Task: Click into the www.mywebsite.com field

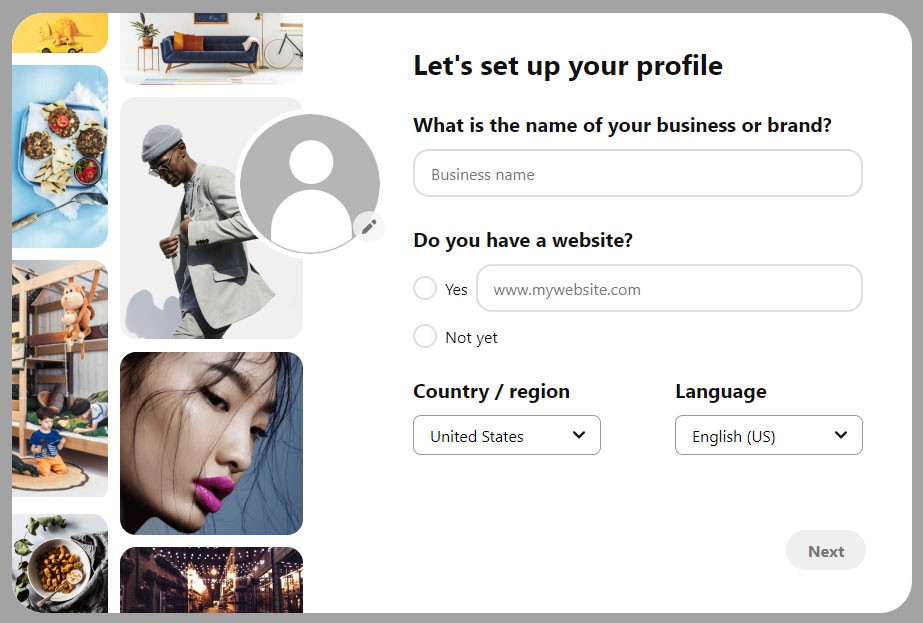Action: pyautogui.click(x=669, y=289)
